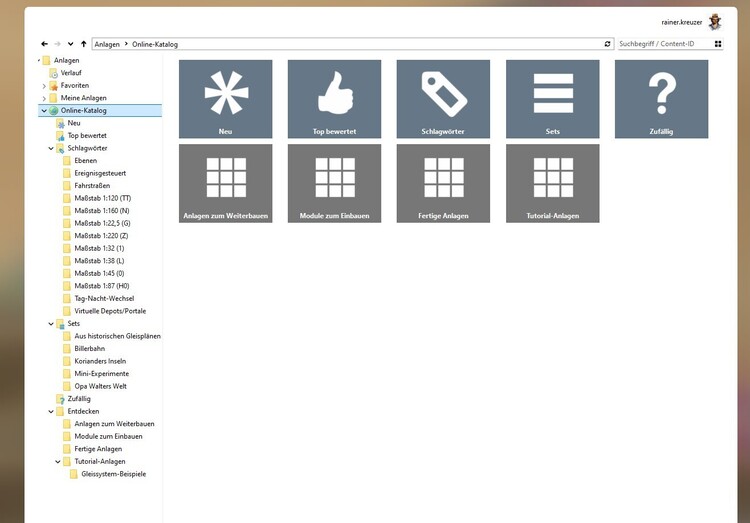The height and width of the screenshot is (523, 750).
Task: Open the Sets tile
Action: click(x=552, y=99)
